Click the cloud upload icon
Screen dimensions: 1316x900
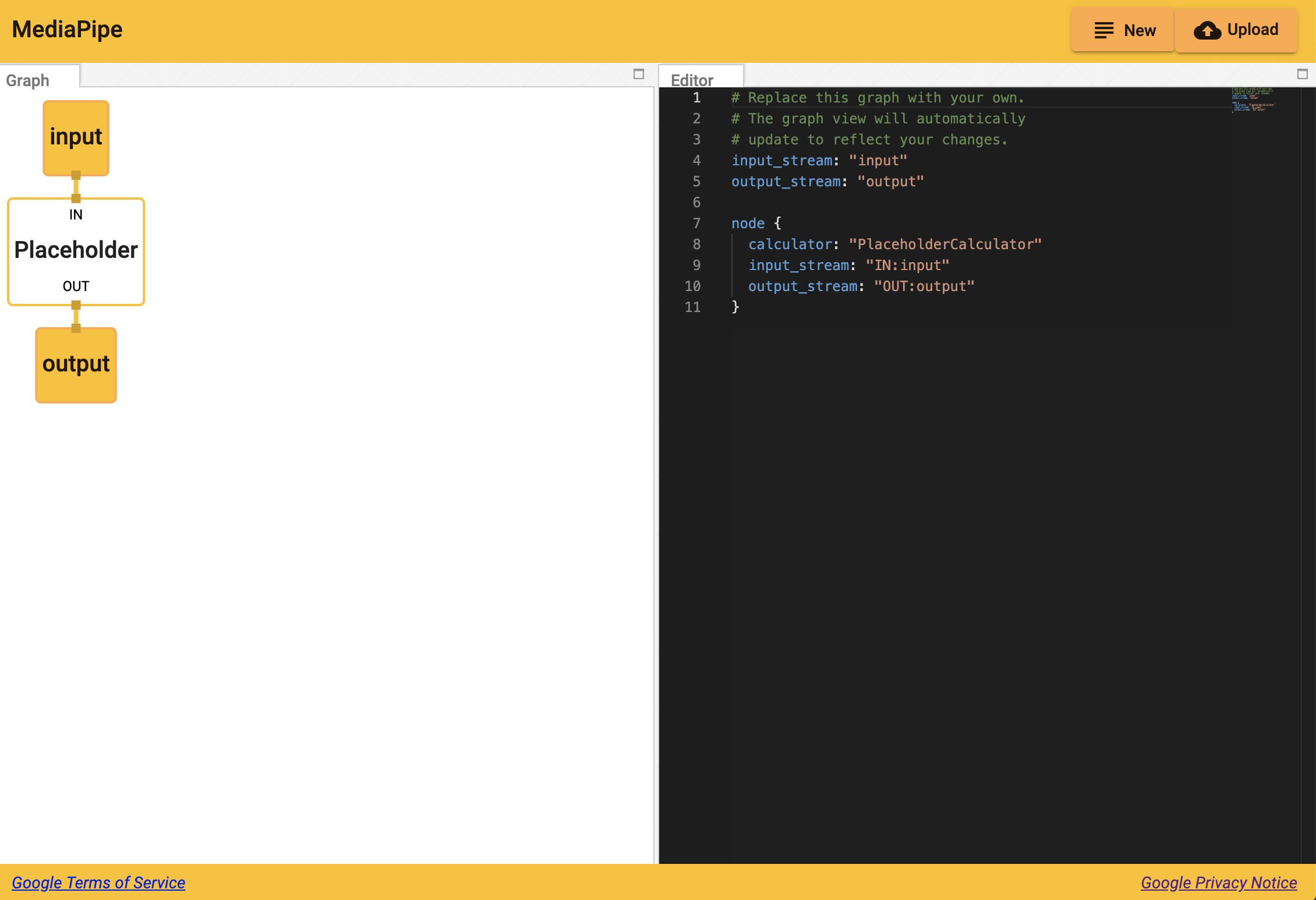(1207, 30)
